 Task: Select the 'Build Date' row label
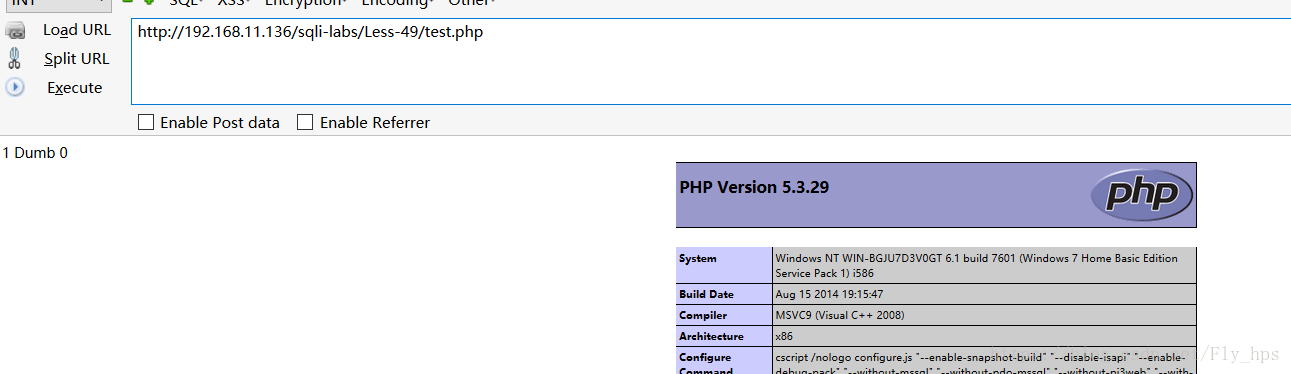707,295
